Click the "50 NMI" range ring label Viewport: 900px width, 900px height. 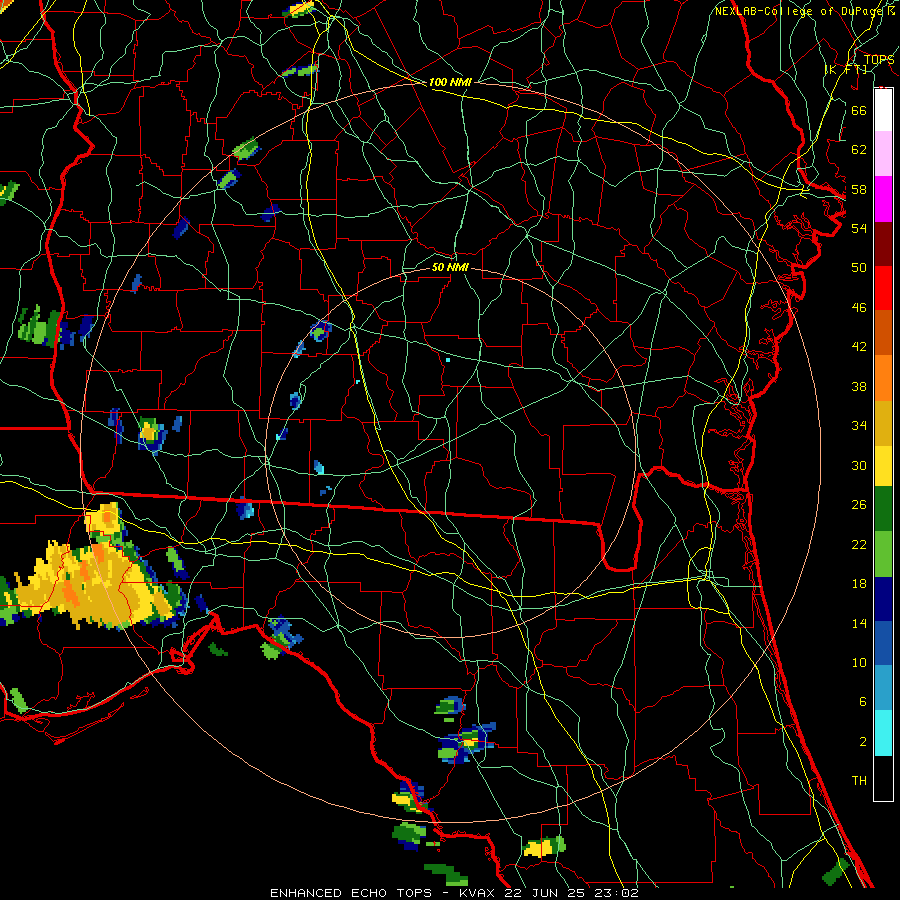450,267
